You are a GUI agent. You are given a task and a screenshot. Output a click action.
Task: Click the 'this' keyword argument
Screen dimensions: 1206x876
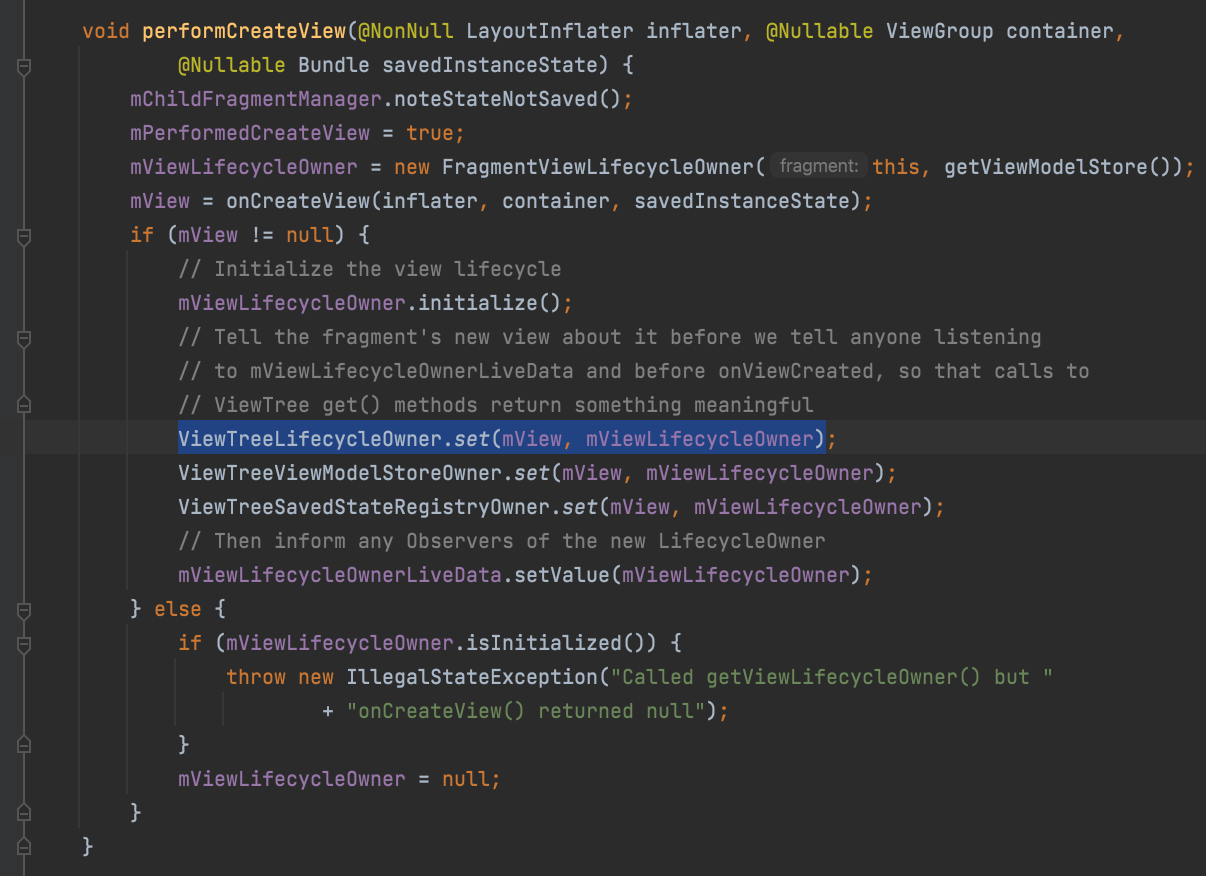coord(896,167)
